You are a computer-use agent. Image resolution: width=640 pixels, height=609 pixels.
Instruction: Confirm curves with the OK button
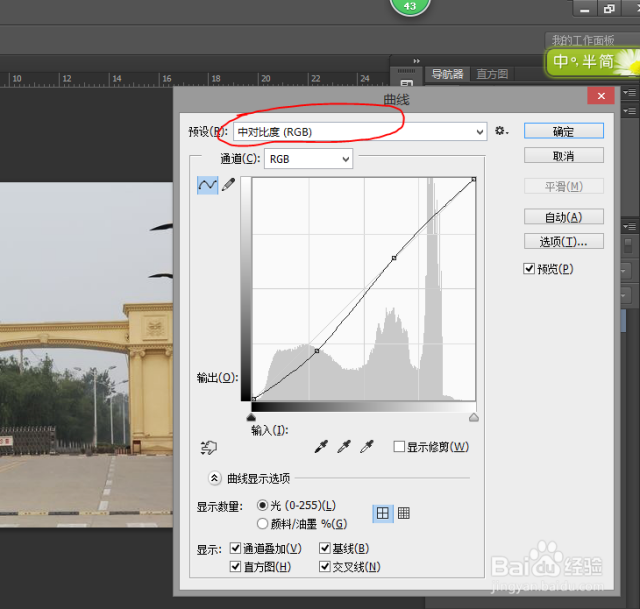(564, 131)
